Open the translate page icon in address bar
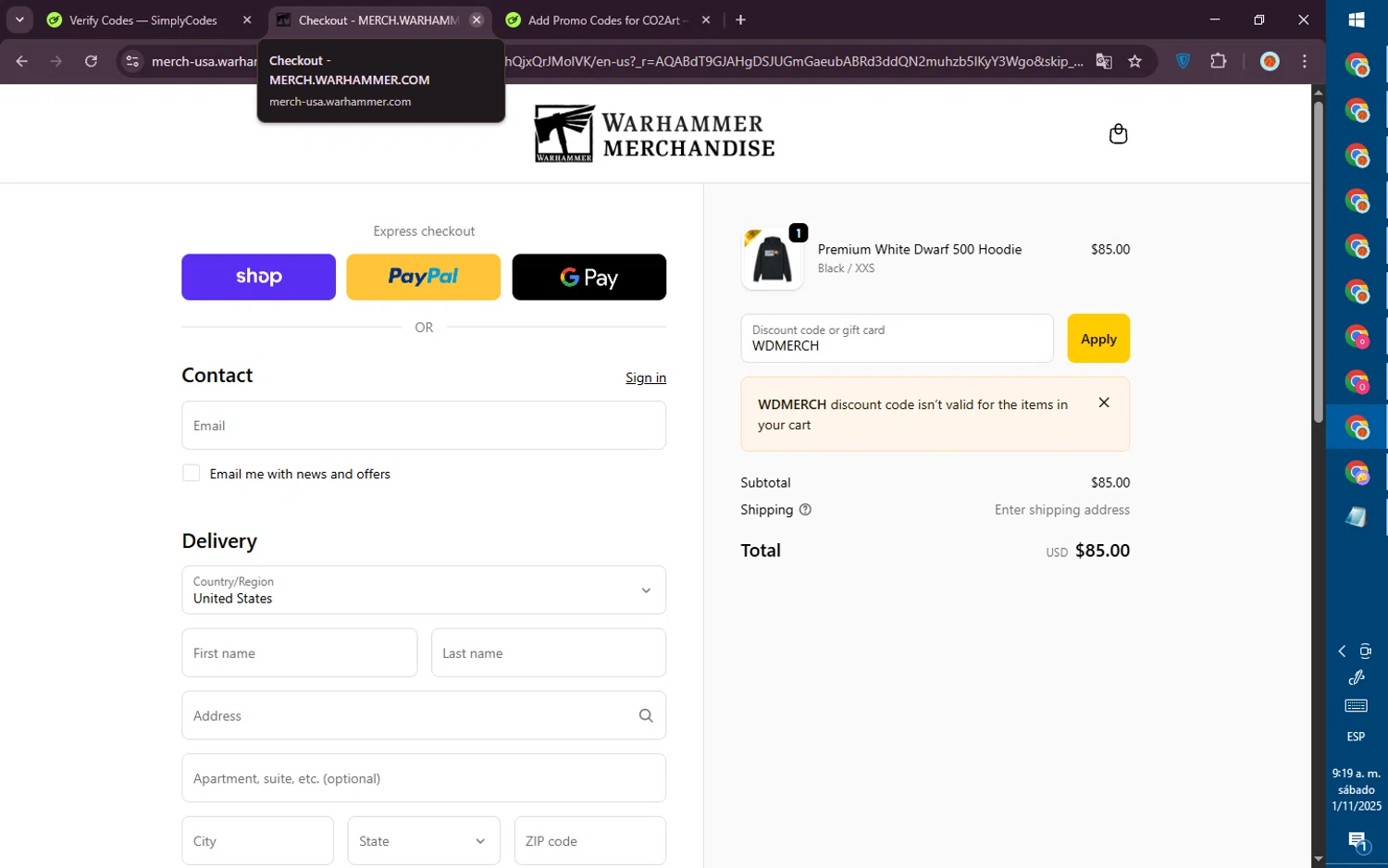Image resolution: width=1388 pixels, height=868 pixels. point(1104,61)
